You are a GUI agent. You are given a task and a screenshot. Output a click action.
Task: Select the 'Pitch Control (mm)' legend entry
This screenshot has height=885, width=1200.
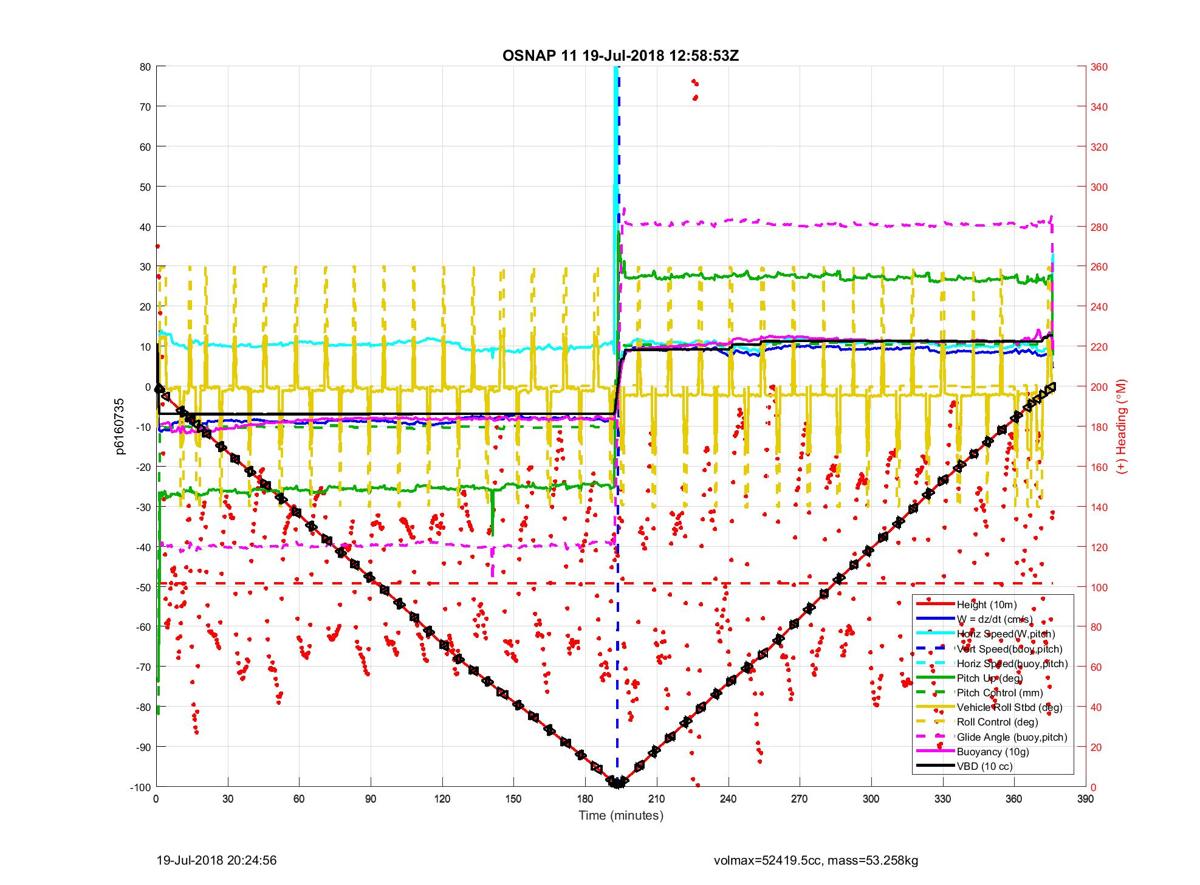(998, 692)
